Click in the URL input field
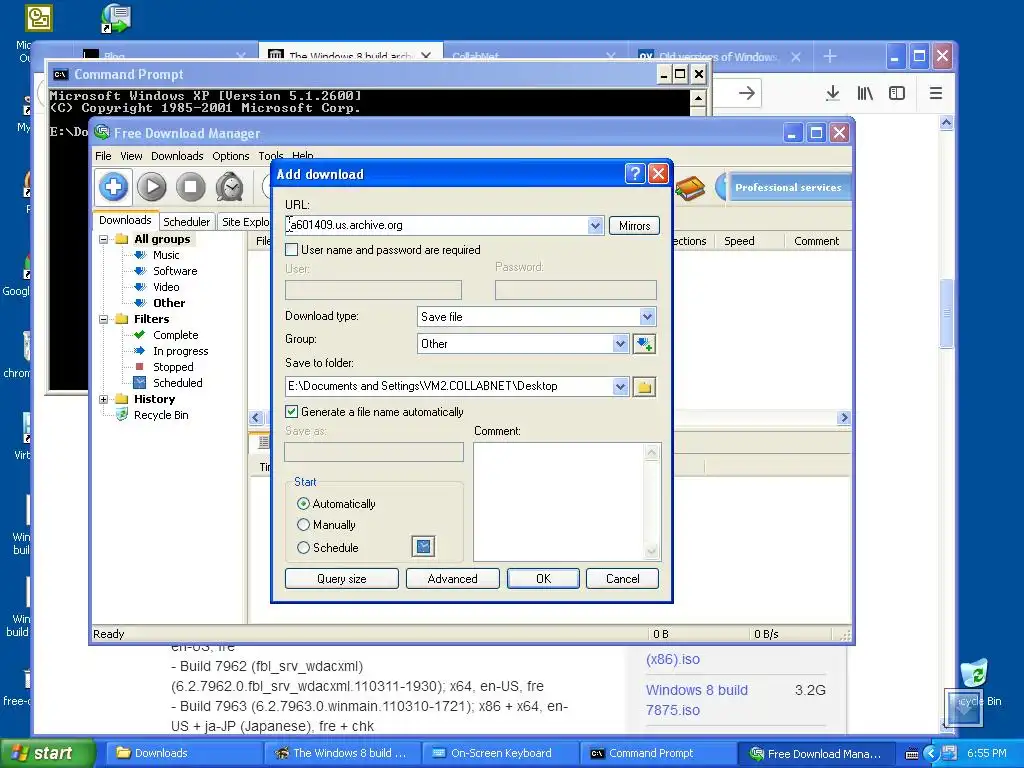1024x768 pixels. click(x=437, y=225)
